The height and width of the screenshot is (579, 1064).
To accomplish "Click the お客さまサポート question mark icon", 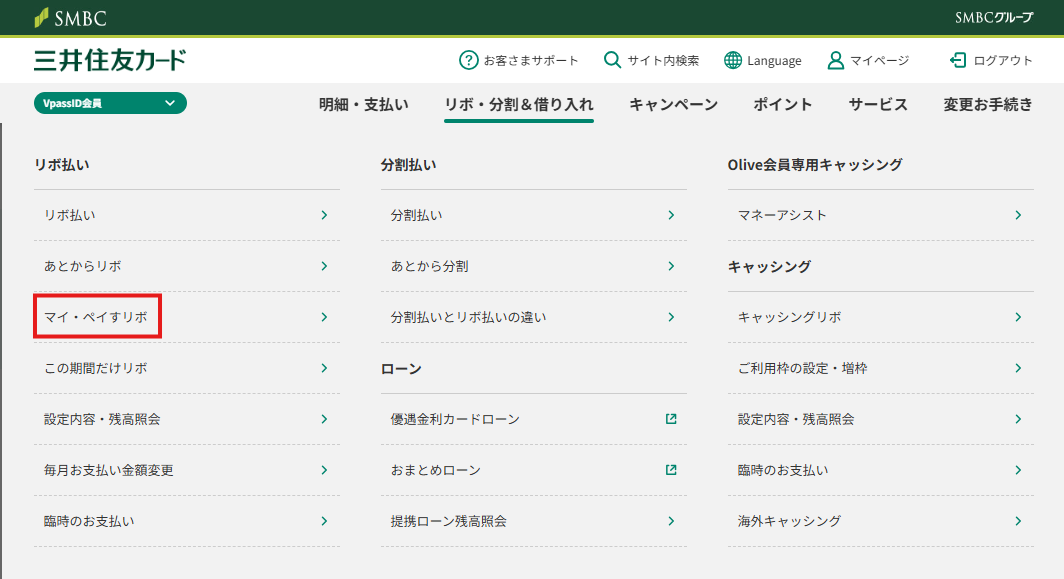I will [468, 60].
